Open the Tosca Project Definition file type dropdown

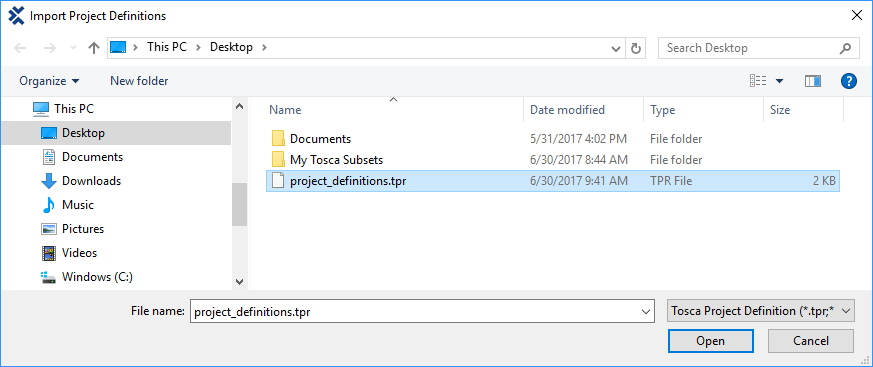point(760,311)
